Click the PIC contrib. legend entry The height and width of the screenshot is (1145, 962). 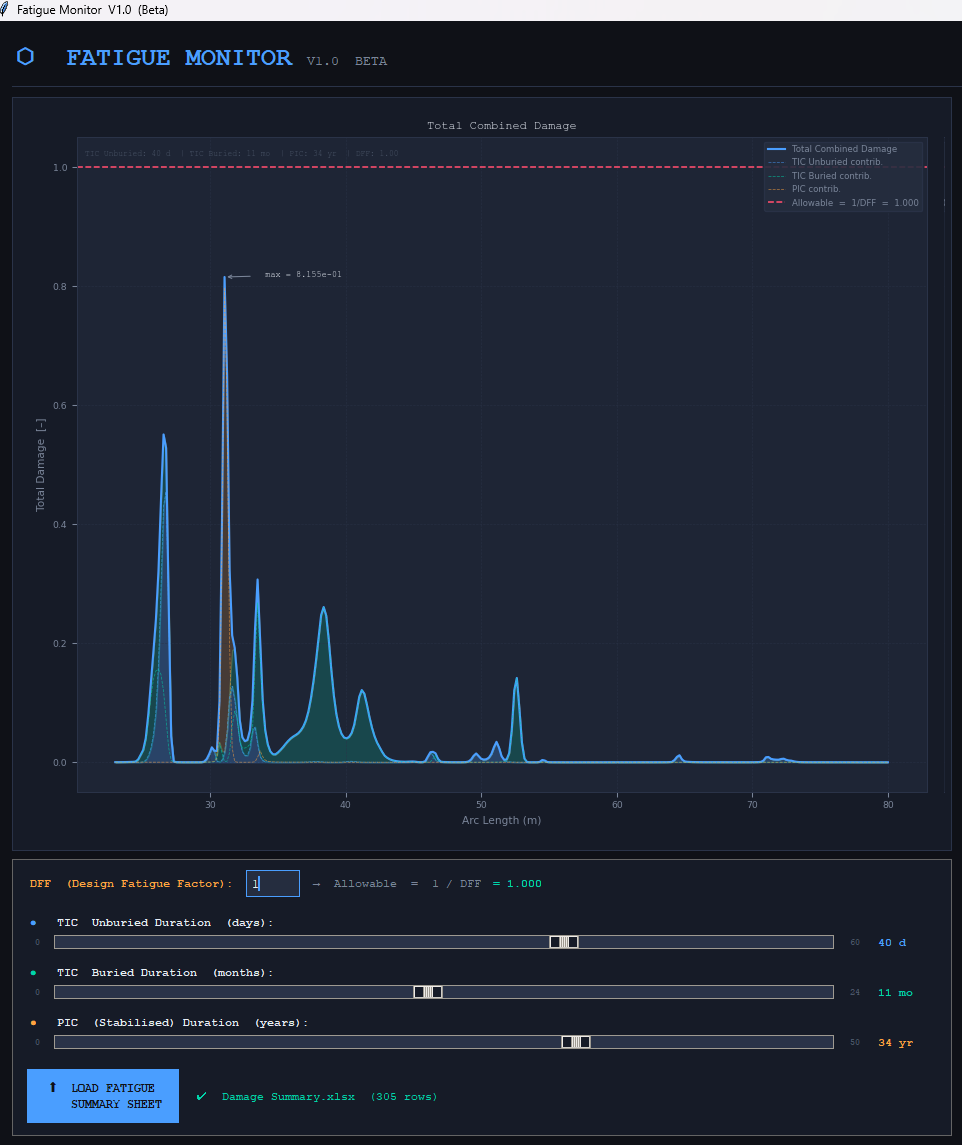pos(816,189)
